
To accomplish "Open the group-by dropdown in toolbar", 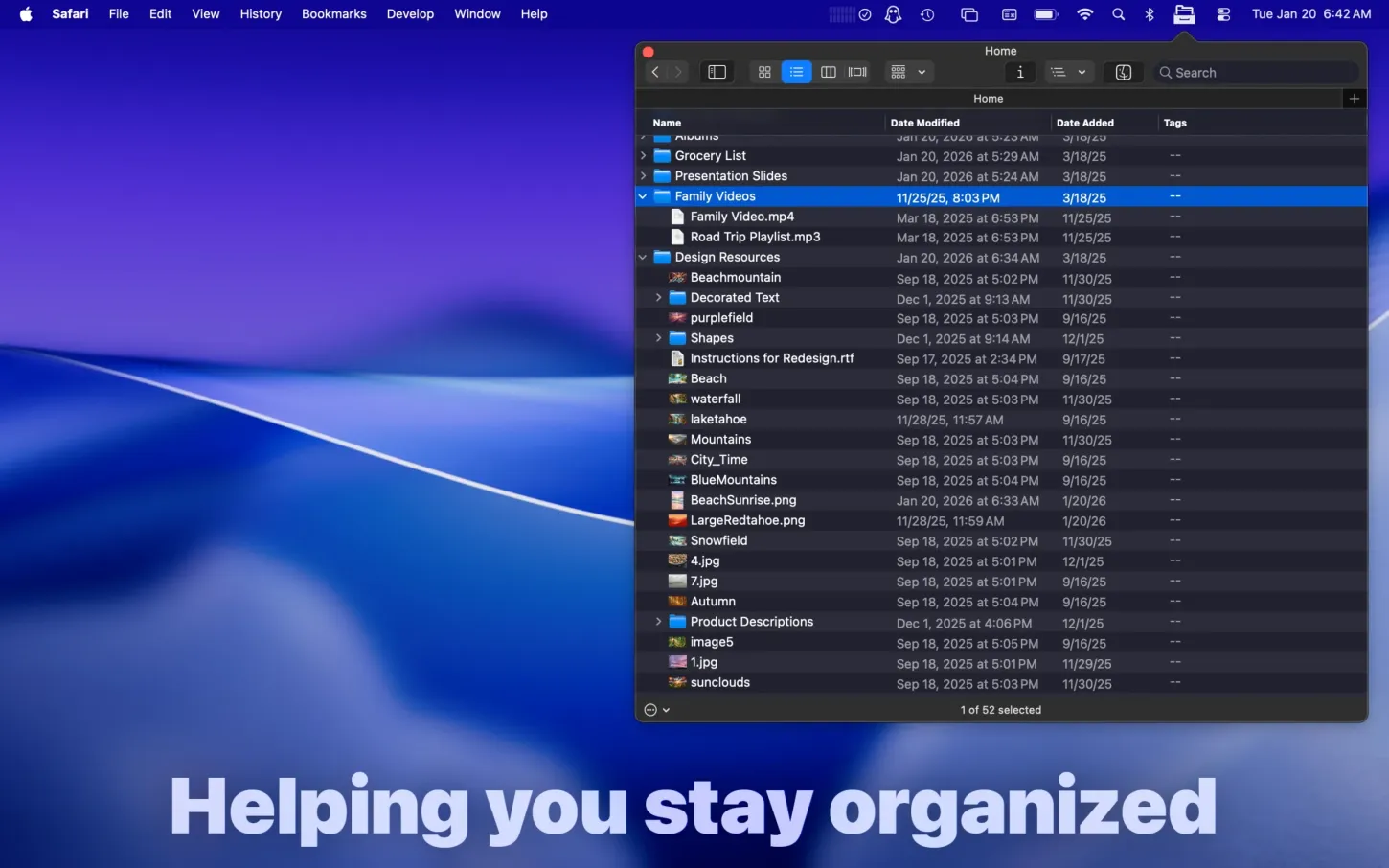I will 907,72.
